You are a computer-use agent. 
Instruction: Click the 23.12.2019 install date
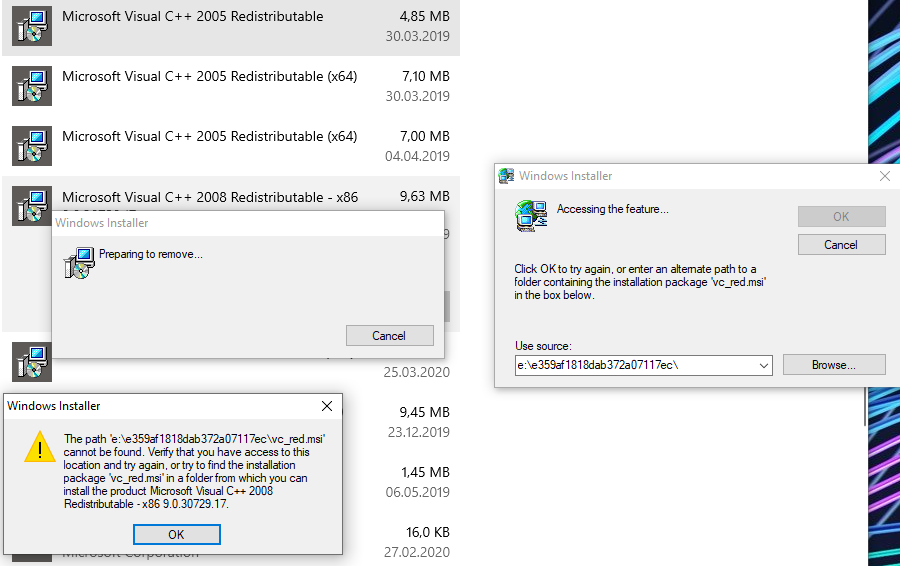pos(418,432)
